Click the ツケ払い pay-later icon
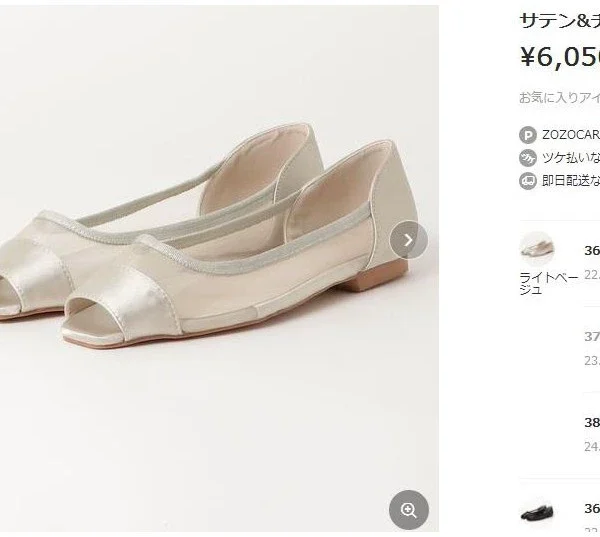The height and width of the screenshot is (537, 600). (528, 158)
